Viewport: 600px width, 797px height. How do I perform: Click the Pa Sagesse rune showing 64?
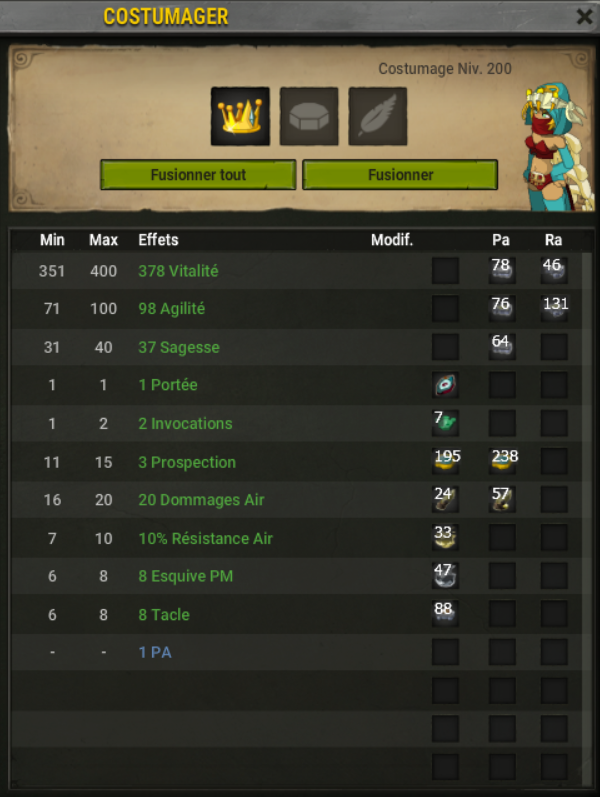click(x=502, y=347)
